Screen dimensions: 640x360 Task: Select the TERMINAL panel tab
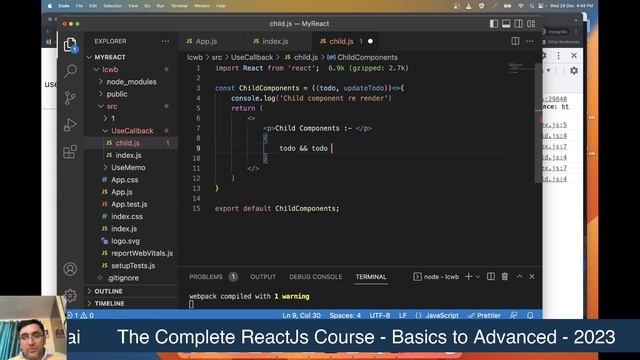[371, 277]
